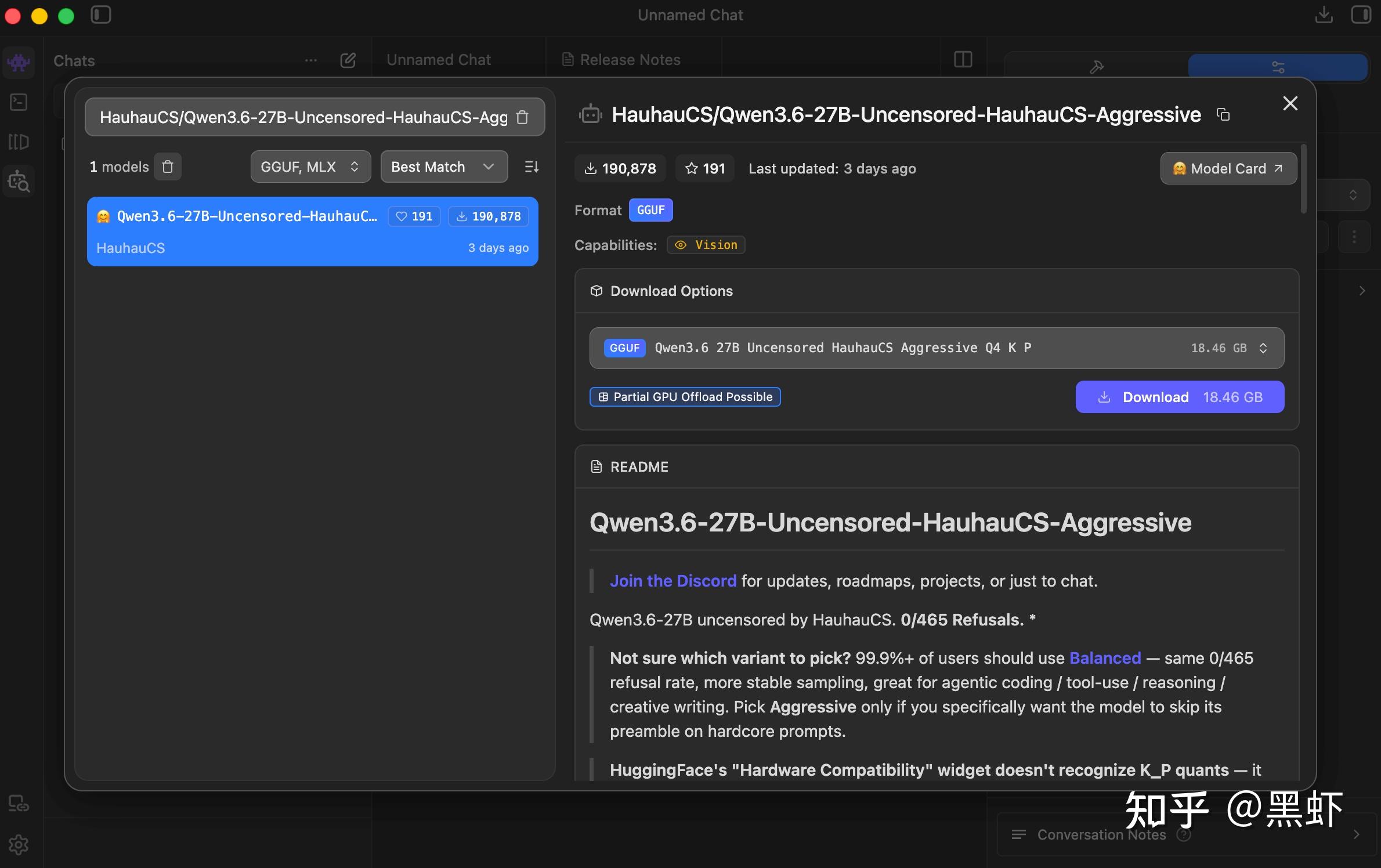Open the Q4 K P quantization dropdown

[937, 348]
